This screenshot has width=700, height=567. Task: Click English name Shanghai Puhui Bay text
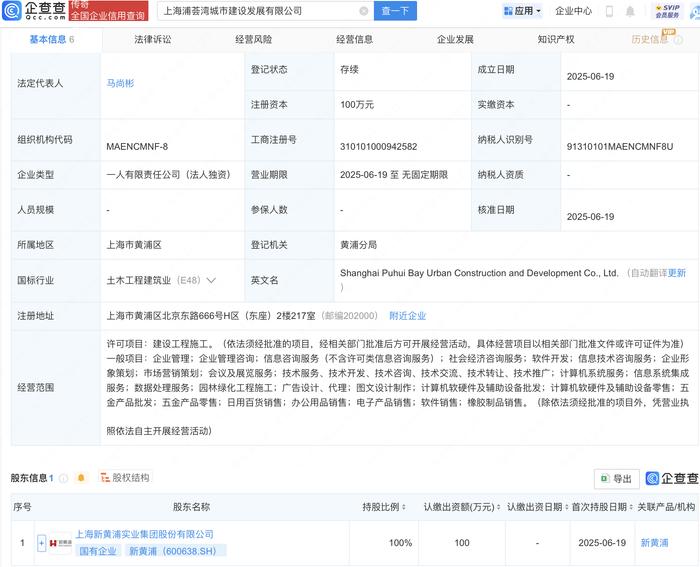pyautogui.click(x=479, y=273)
